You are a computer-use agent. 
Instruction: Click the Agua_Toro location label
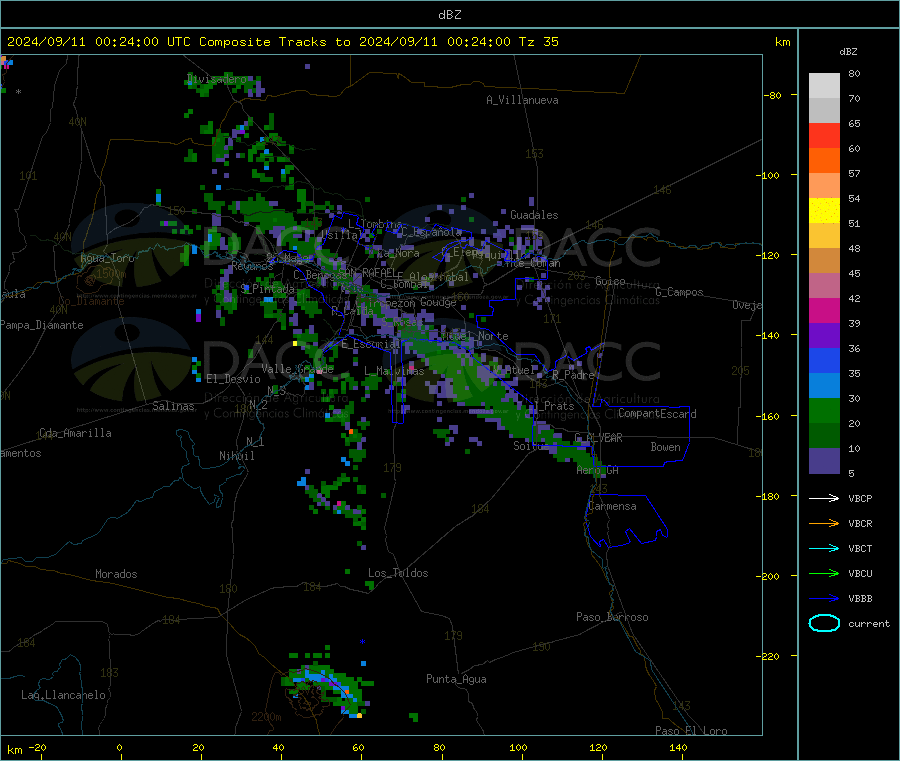[x=107, y=258]
